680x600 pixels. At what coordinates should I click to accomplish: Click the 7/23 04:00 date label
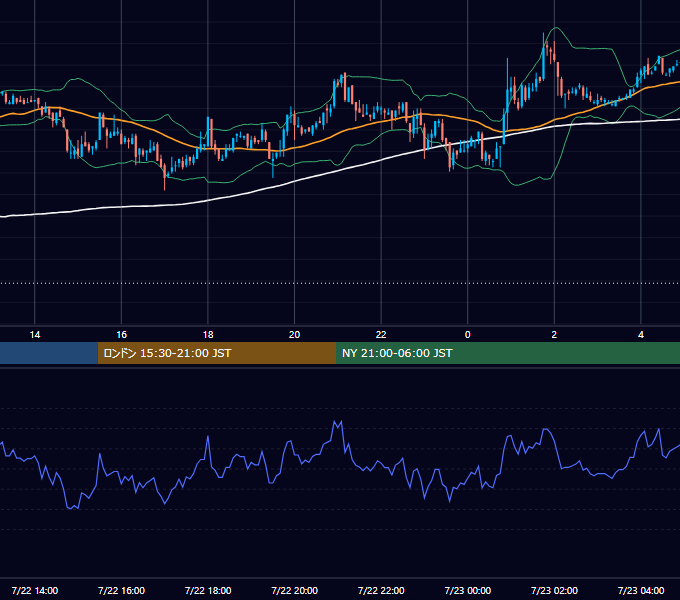click(641, 590)
